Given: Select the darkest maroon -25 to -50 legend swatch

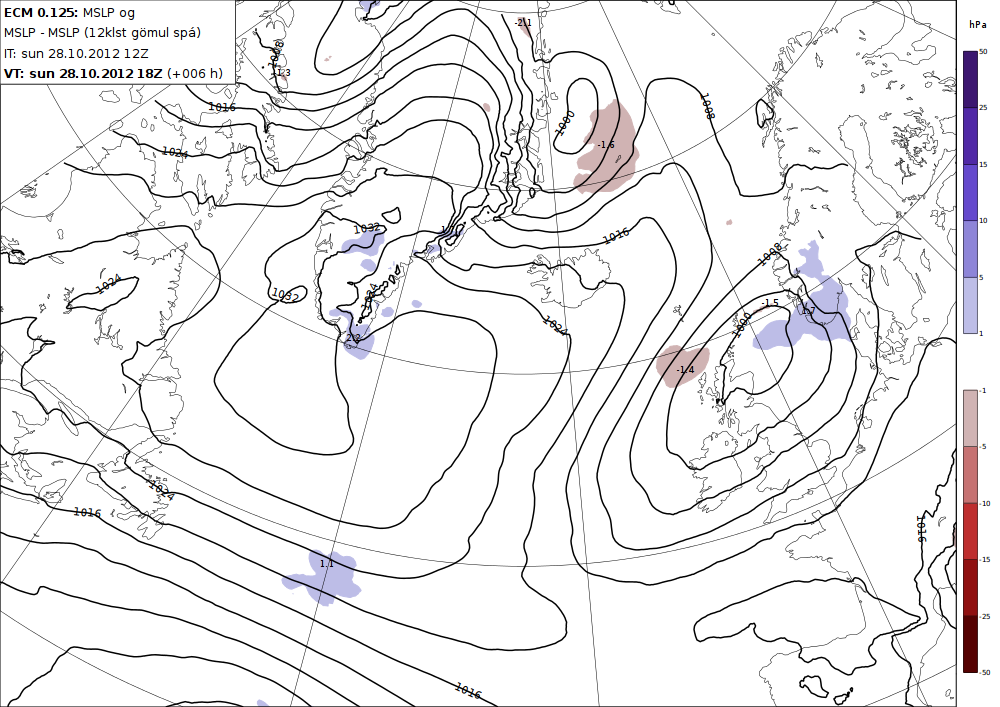Looking at the screenshot, I should click(x=970, y=644).
